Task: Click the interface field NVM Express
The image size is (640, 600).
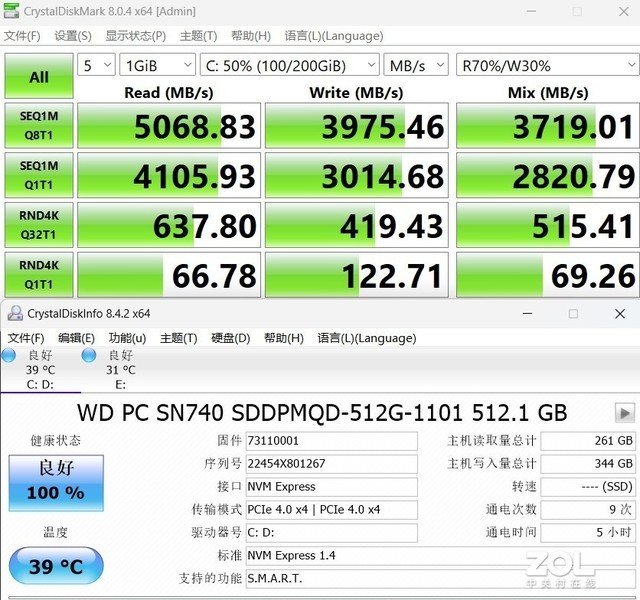Action: [331, 487]
